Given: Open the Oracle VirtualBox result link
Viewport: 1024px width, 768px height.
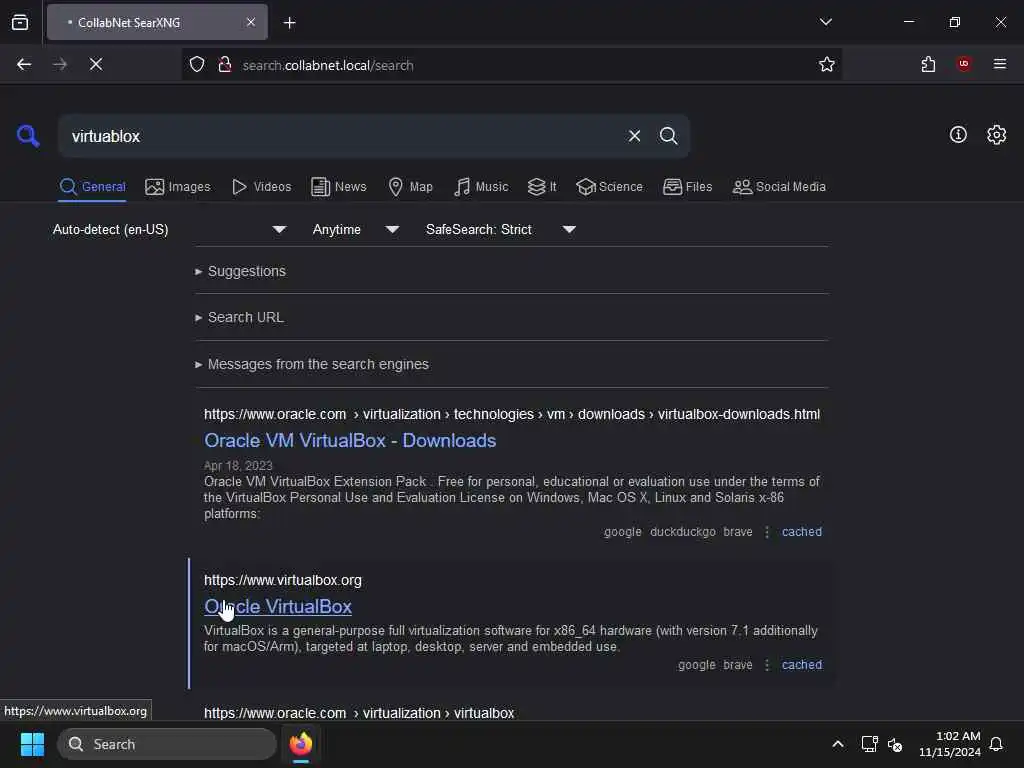Looking at the screenshot, I should [278, 607].
